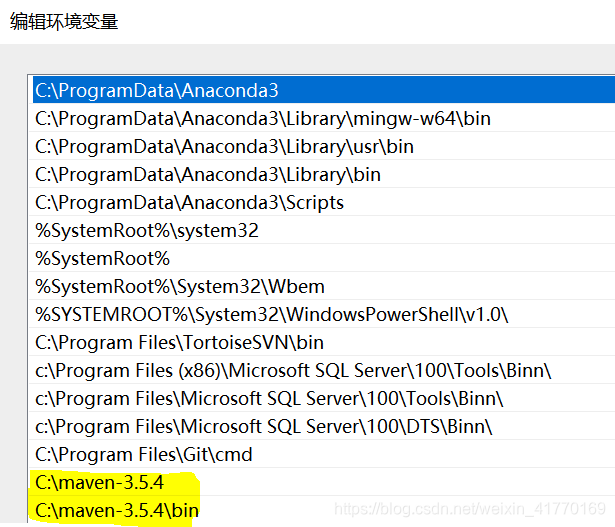Image resolution: width=615 pixels, height=527 pixels.
Task: Select the Anaconda3\Library\usr\bin path
Action: pos(324,147)
